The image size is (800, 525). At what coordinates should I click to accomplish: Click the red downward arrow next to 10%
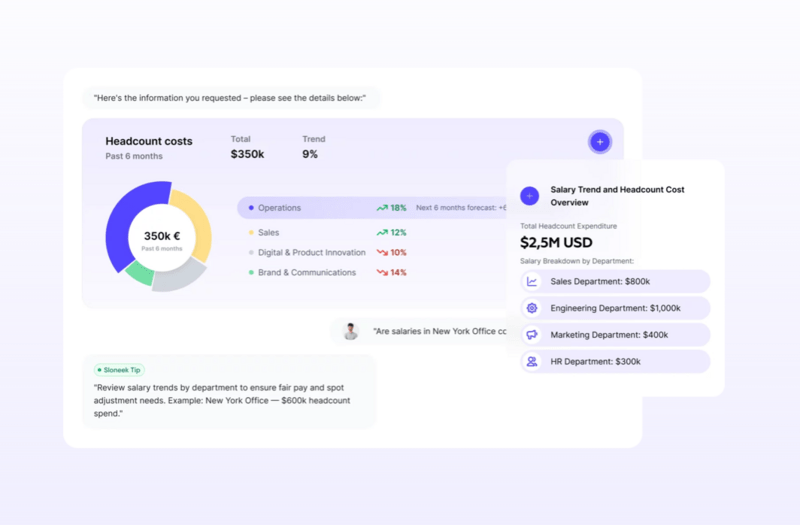(x=382, y=253)
